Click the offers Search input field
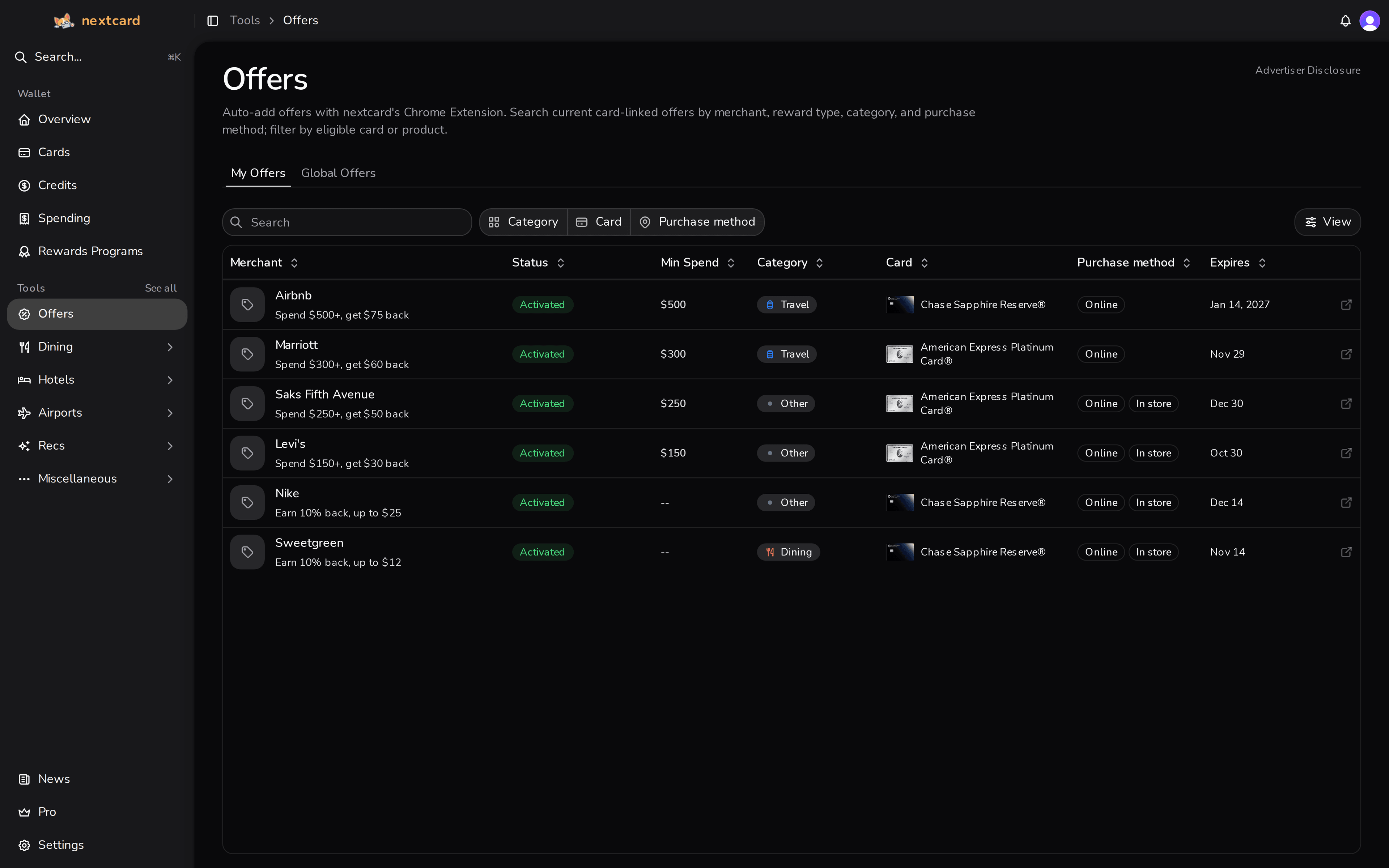Viewport: 1389px width, 868px height. click(x=347, y=222)
